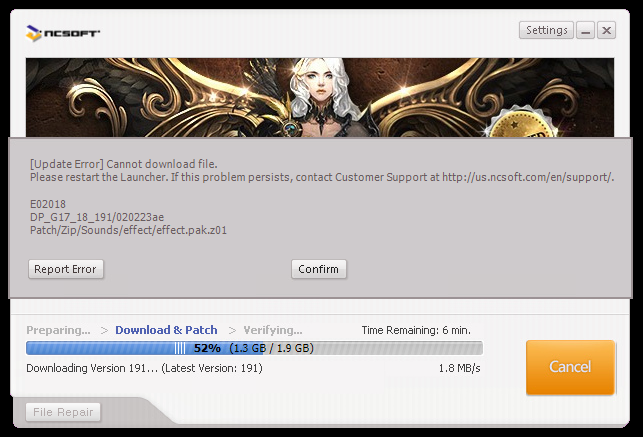This screenshot has height=437, width=643.
Task: Open the us.ncsoft.com support link
Action: 527,177
